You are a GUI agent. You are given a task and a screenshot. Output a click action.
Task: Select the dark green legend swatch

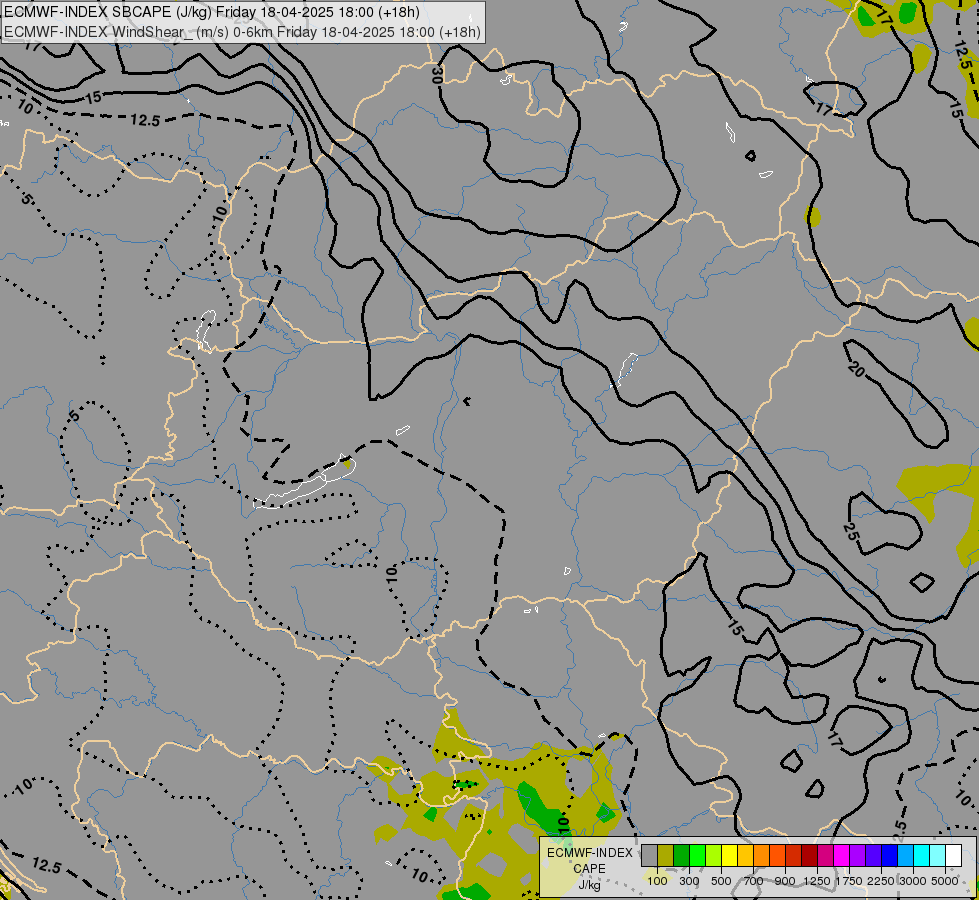click(x=681, y=856)
